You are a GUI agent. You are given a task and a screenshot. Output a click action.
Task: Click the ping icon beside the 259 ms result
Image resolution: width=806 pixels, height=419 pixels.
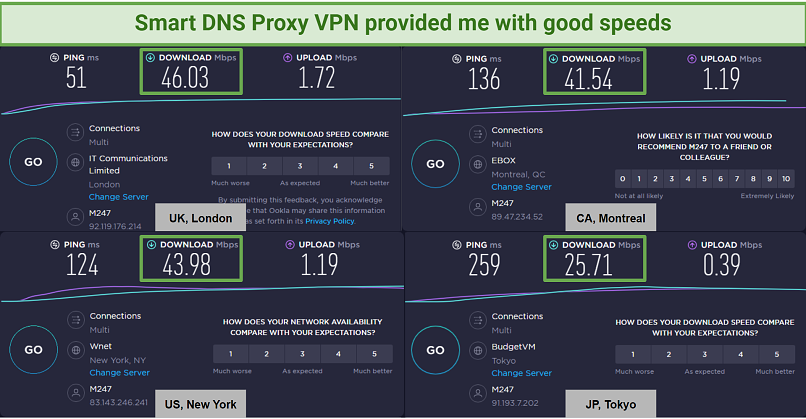(x=456, y=245)
